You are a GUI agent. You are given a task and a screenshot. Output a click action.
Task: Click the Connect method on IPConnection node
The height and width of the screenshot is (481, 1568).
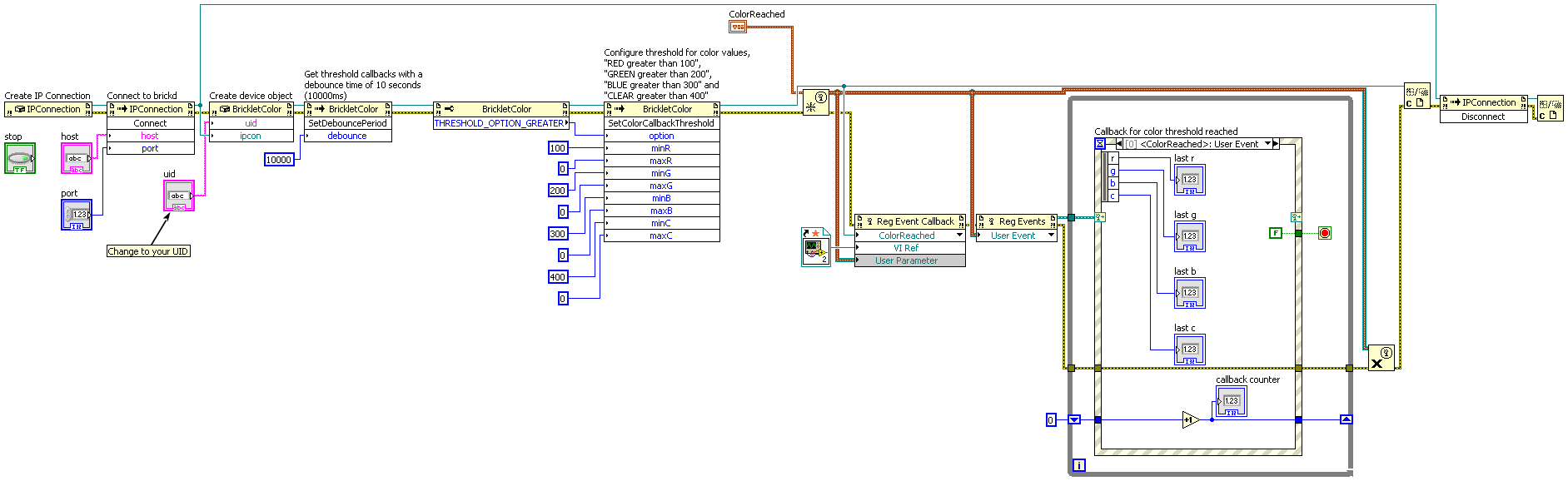coord(151,123)
